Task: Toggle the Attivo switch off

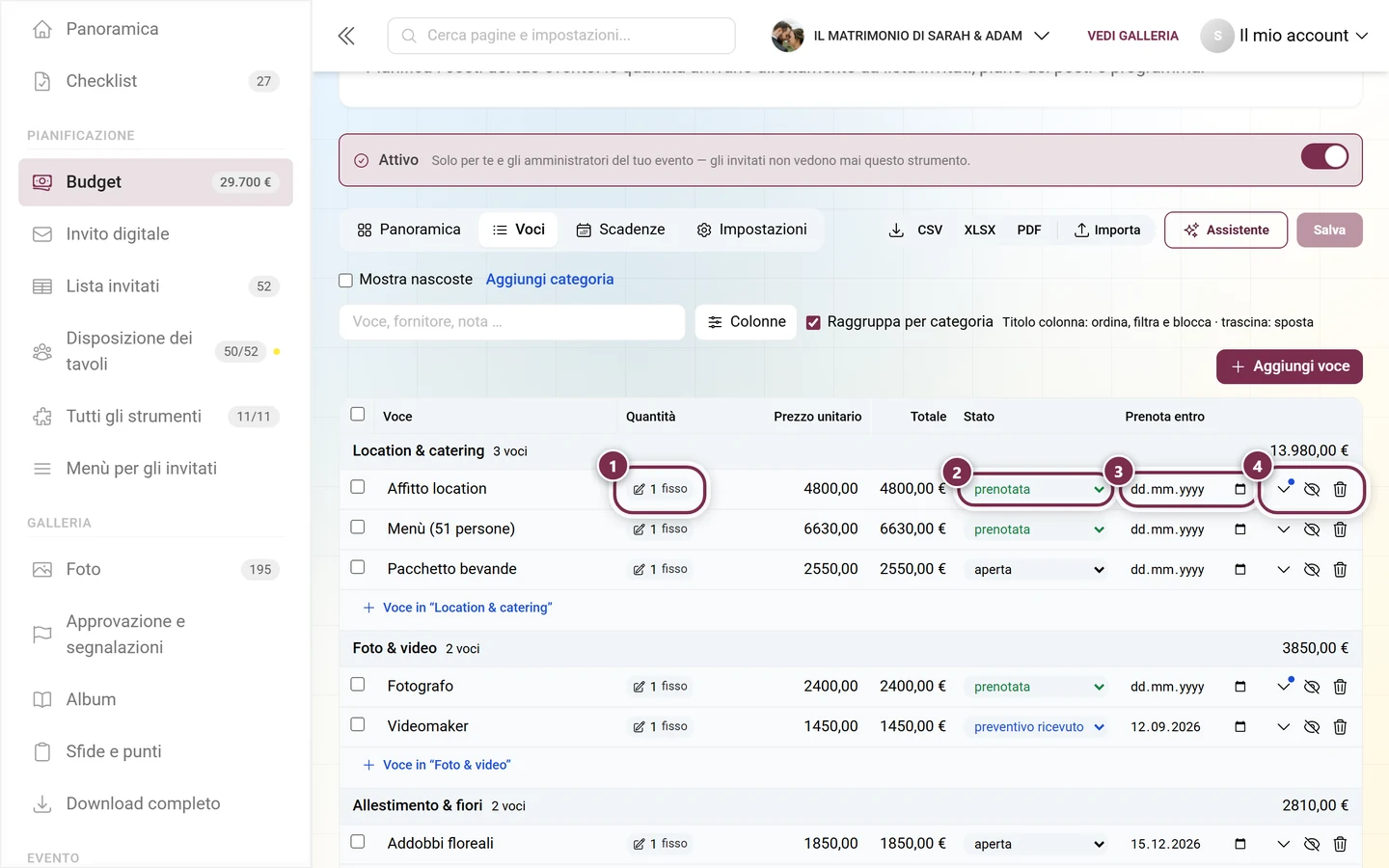Action: [x=1324, y=156]
